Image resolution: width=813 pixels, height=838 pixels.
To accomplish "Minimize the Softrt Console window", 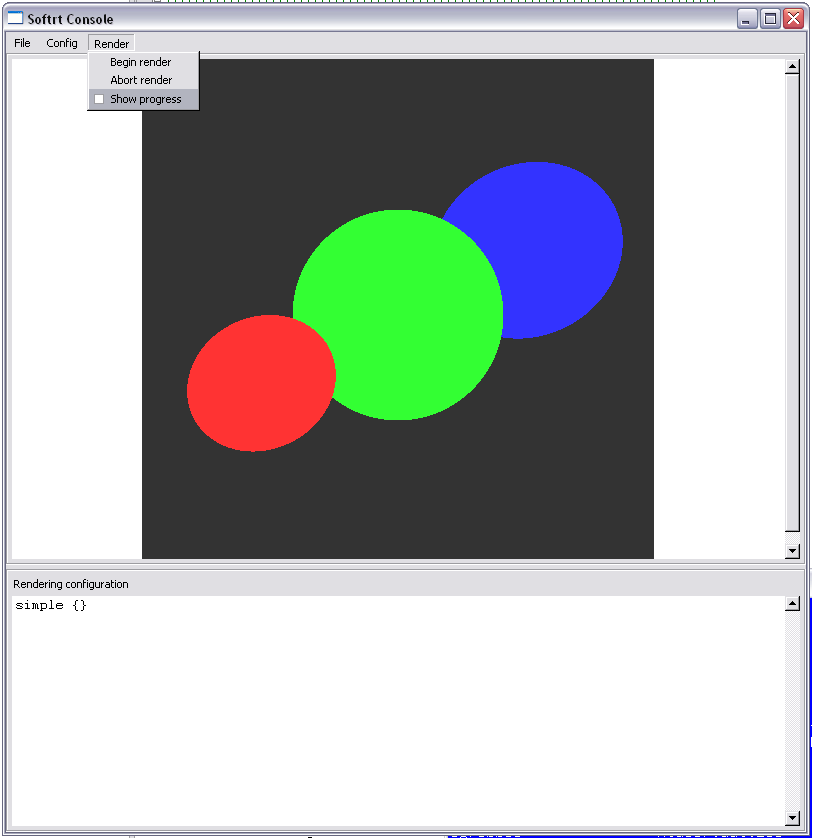I will point(747,18).
